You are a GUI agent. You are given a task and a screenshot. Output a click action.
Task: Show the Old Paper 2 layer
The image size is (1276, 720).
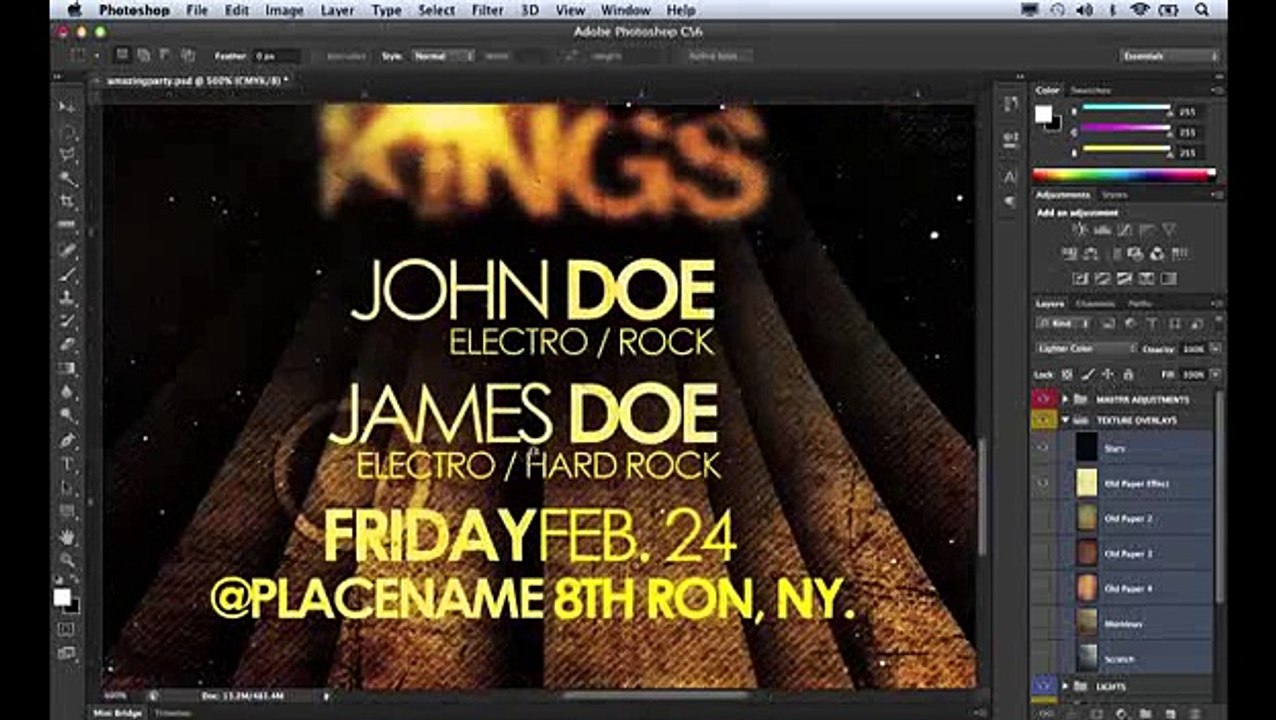(x=1044, y=518)
